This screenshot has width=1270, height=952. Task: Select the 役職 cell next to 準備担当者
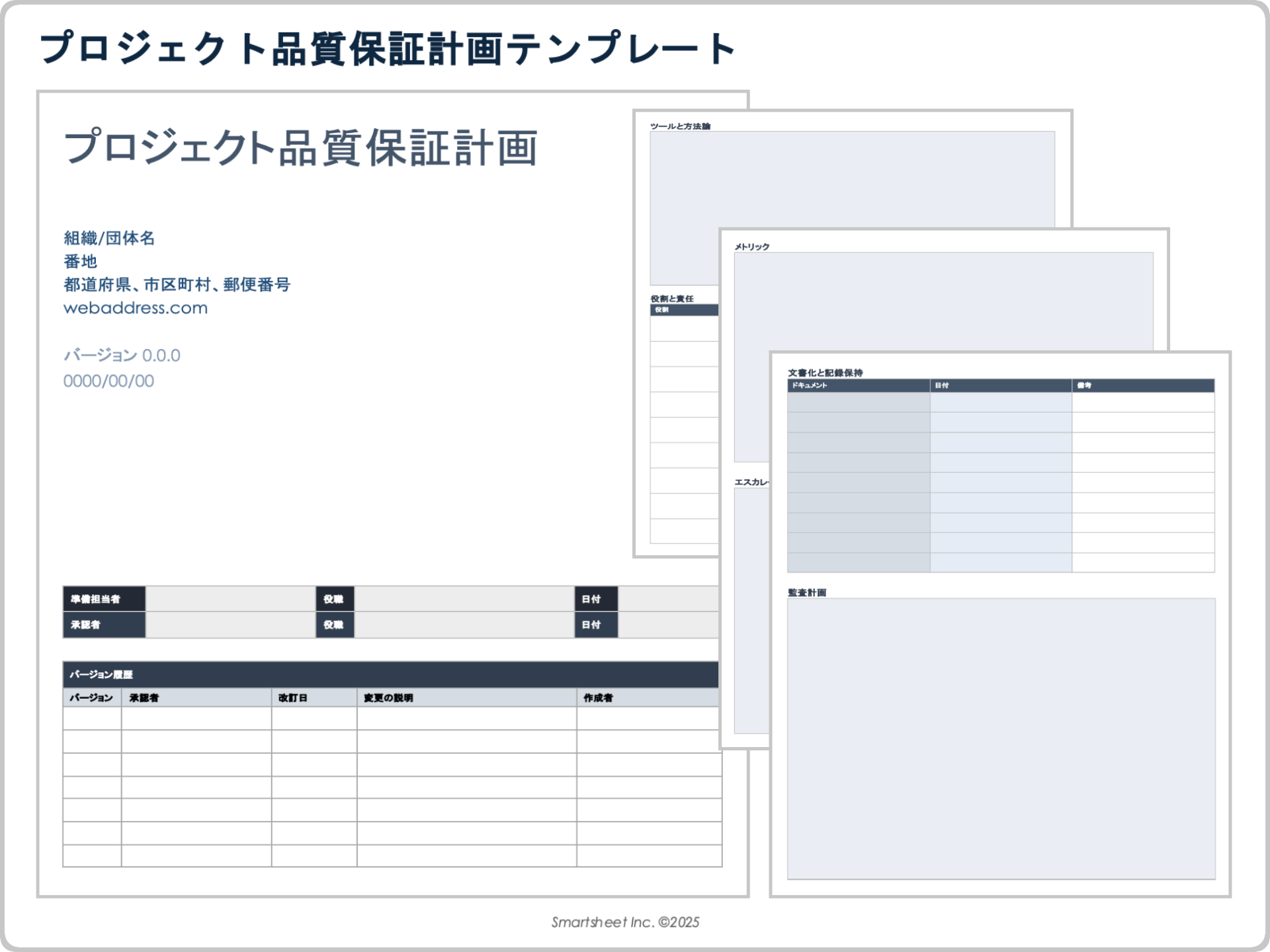(335, 598)
